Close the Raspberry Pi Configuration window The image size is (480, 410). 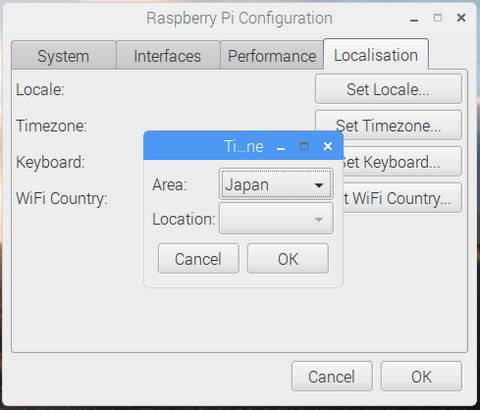point(461,18)
